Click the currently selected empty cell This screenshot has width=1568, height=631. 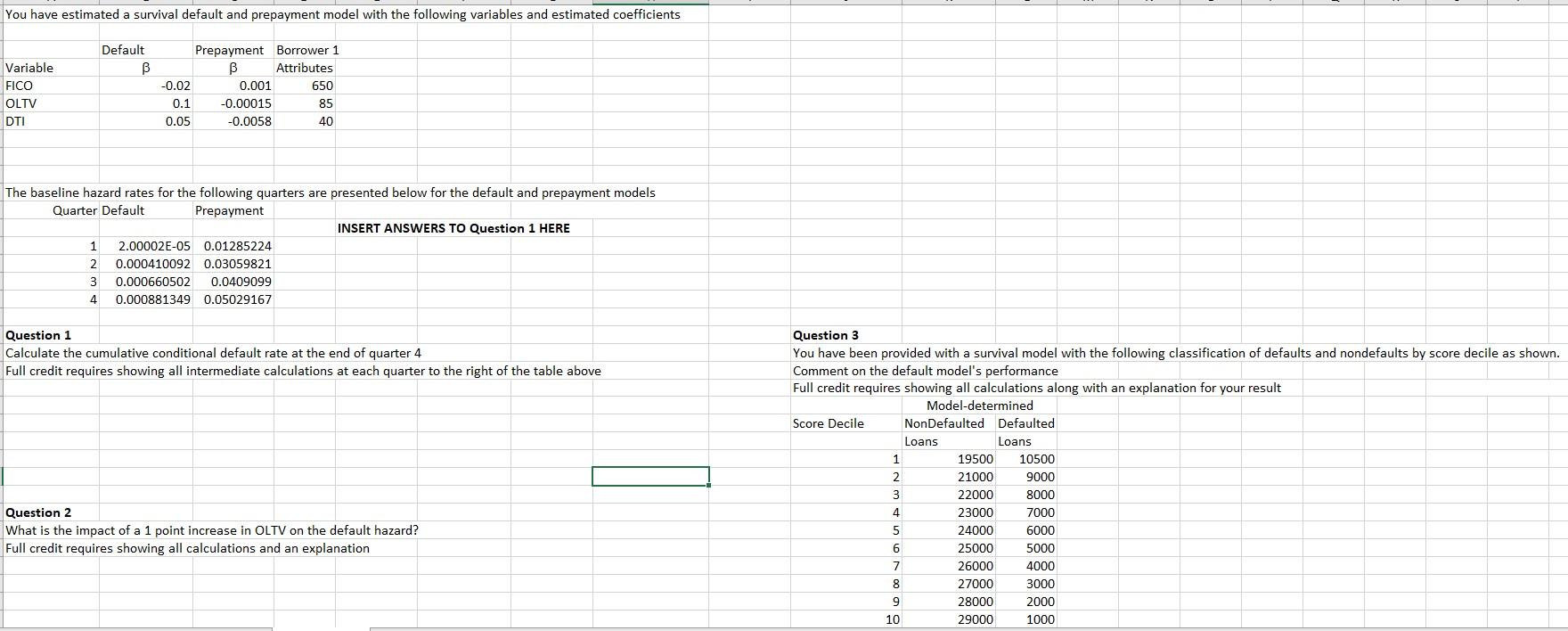point(650,477)
